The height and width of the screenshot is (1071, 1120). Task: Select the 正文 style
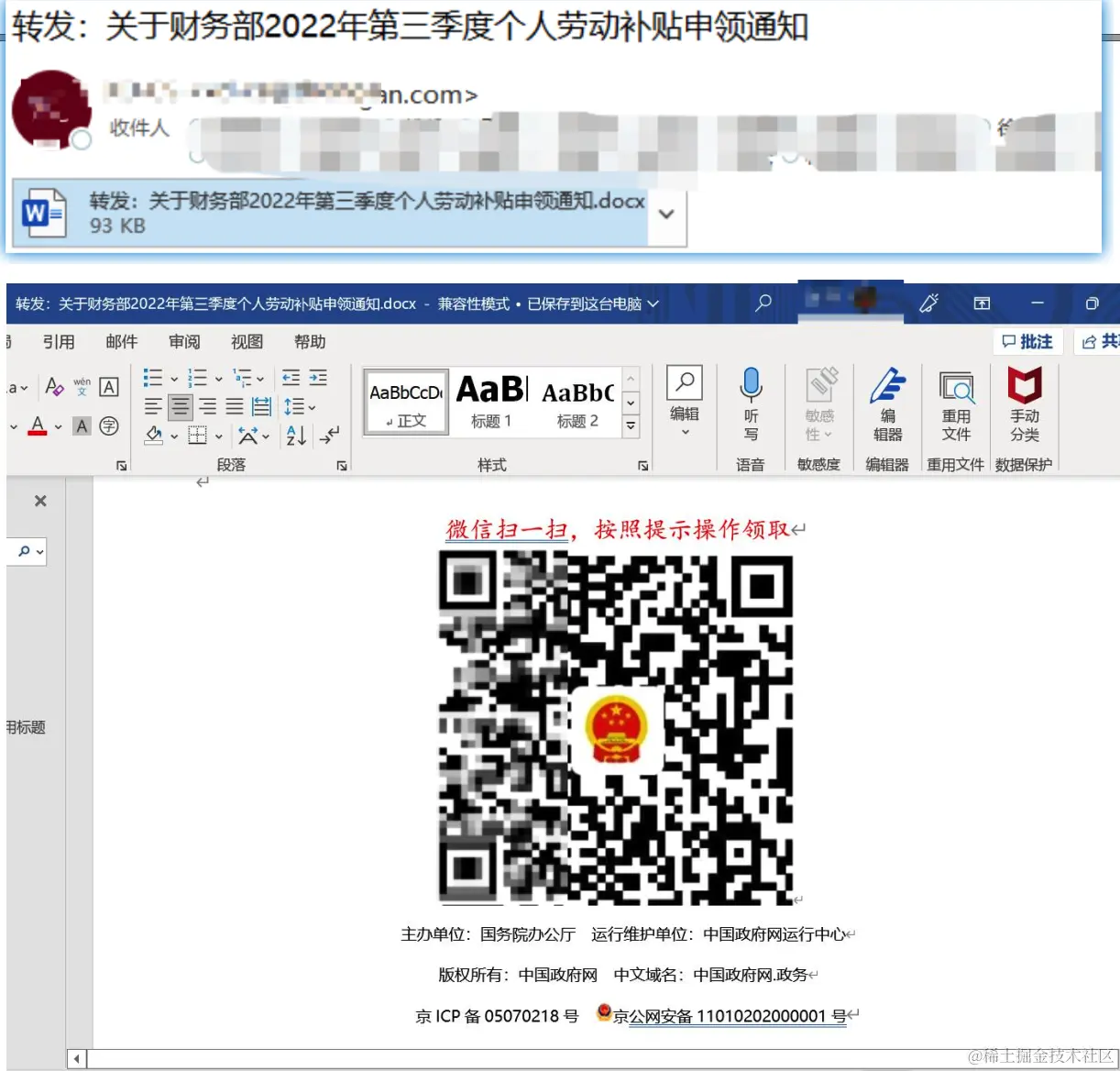pyautogui.click(x=406, y=402)
